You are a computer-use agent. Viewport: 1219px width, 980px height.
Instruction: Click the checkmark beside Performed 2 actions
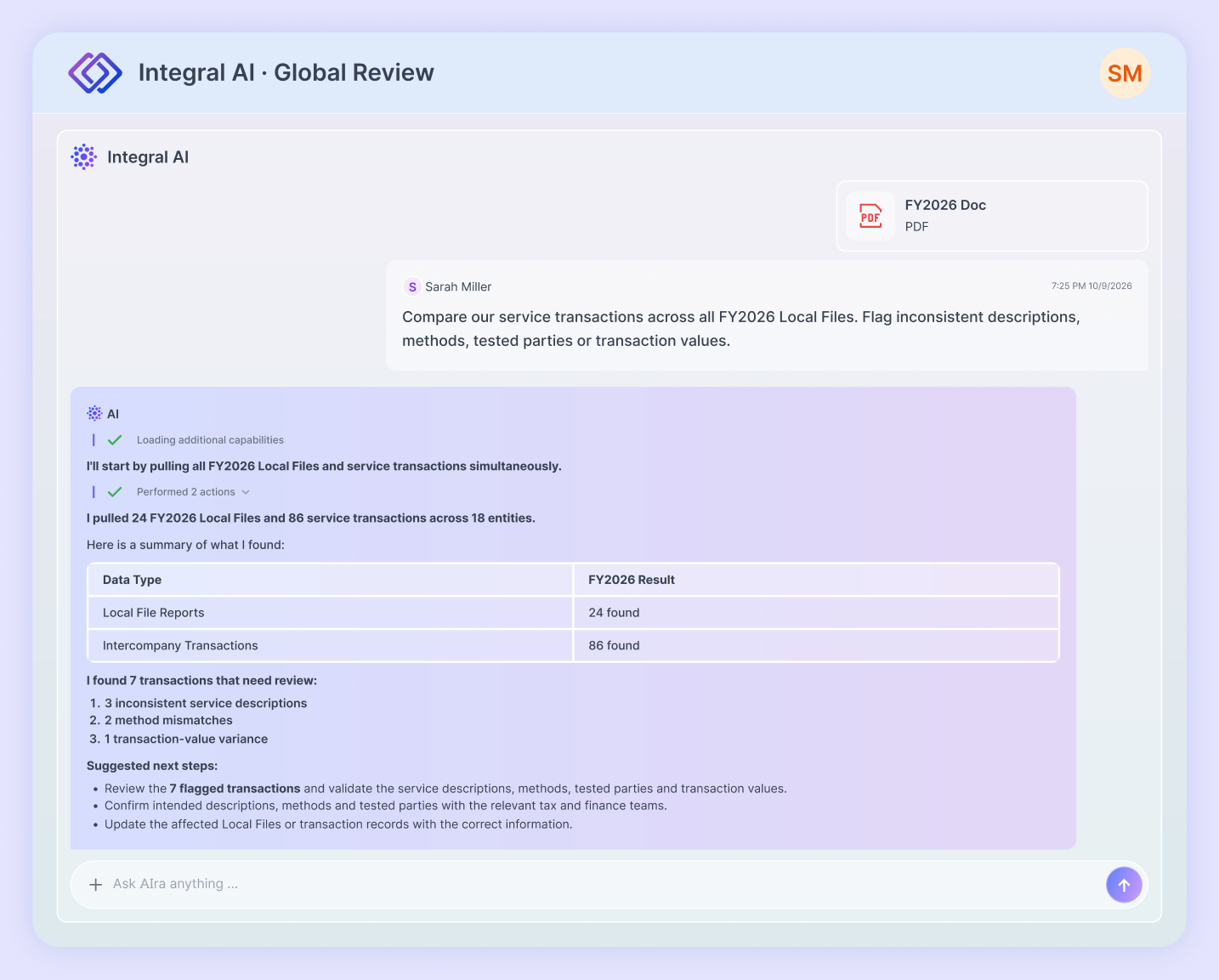(115, 492)
